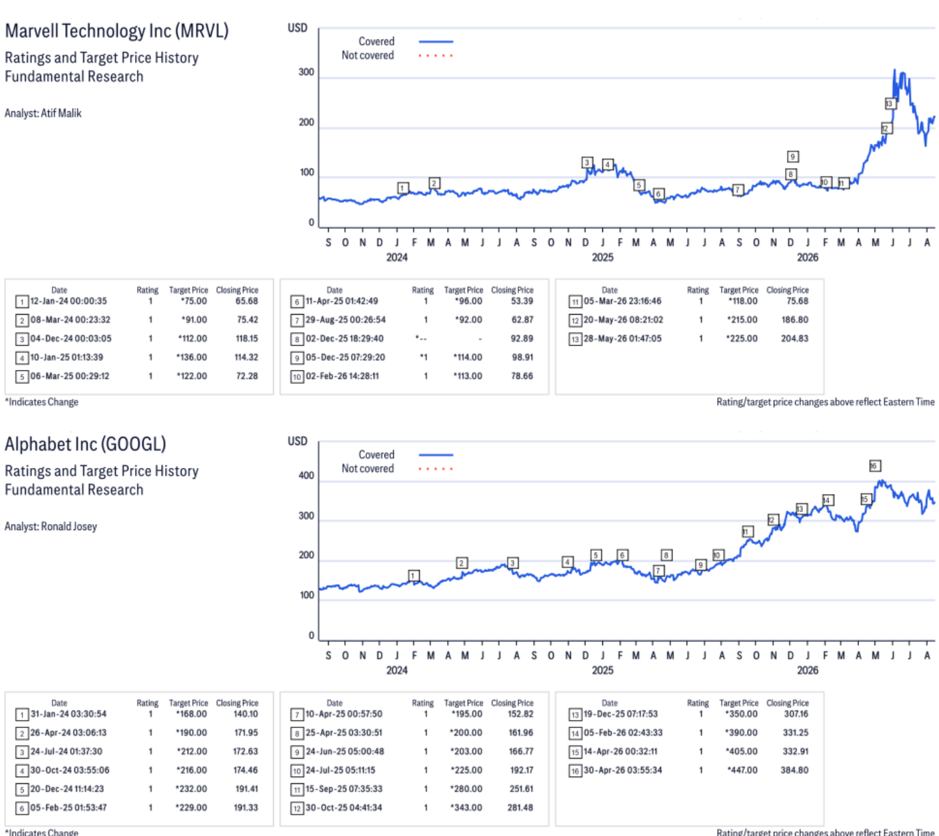
Task: Click the blue Covered legend line in Alphabet chart
Action: pos(436,455)
